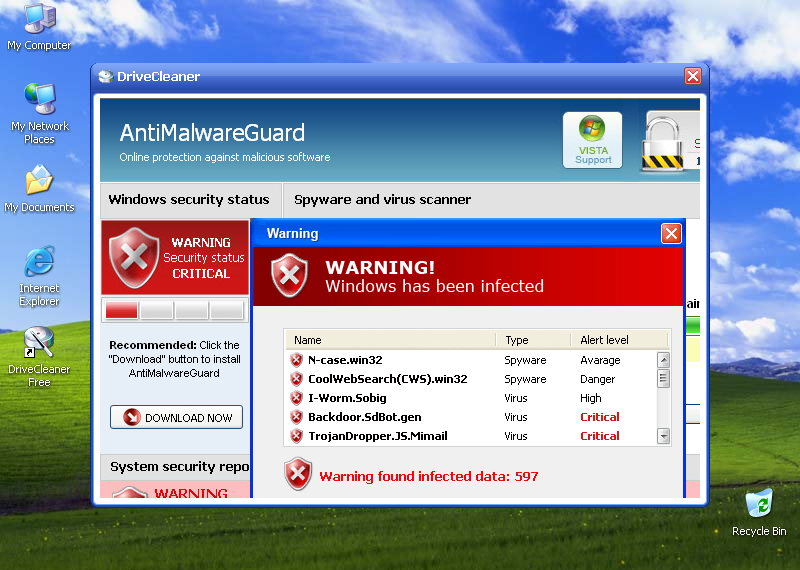Click the threat icon next to I-Worm.Sobig
Screen dimensions: 800x570
click(296, 398)
